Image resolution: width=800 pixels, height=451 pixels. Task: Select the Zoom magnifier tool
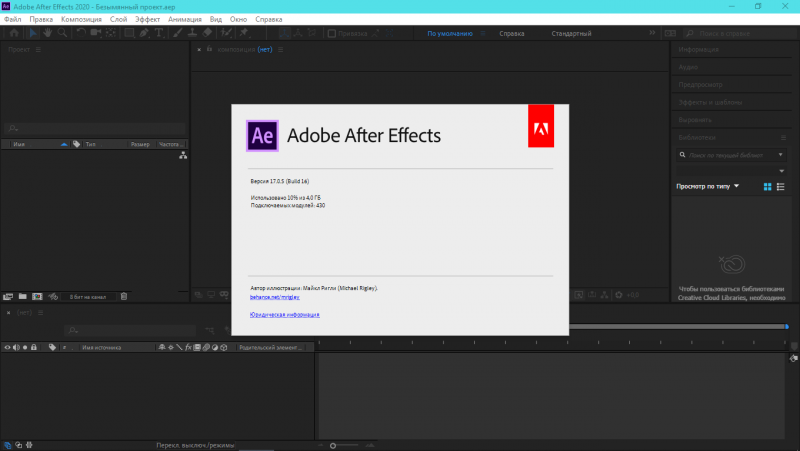[x=62, y=33]
